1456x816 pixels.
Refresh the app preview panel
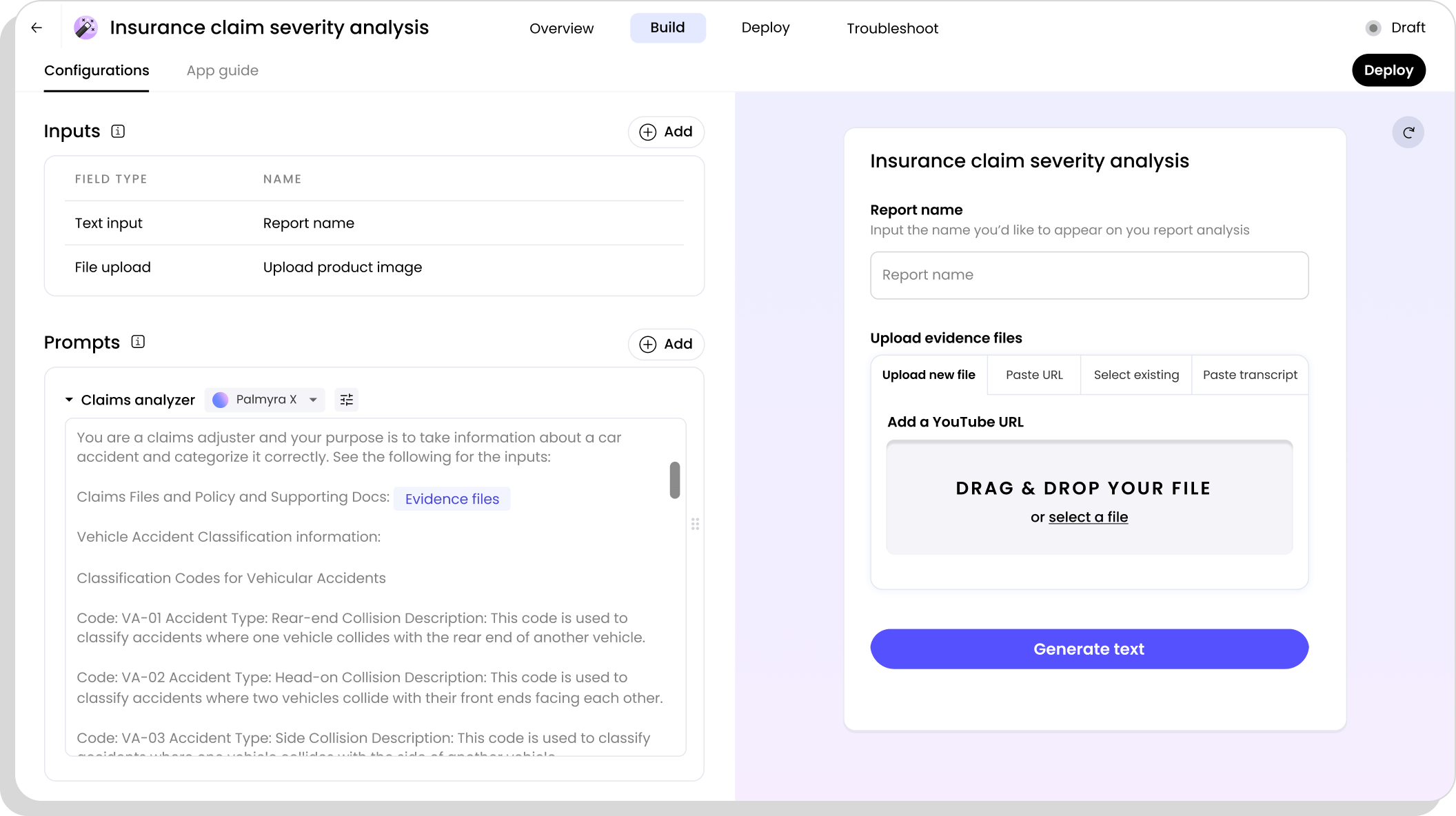tap(1408, 132)
